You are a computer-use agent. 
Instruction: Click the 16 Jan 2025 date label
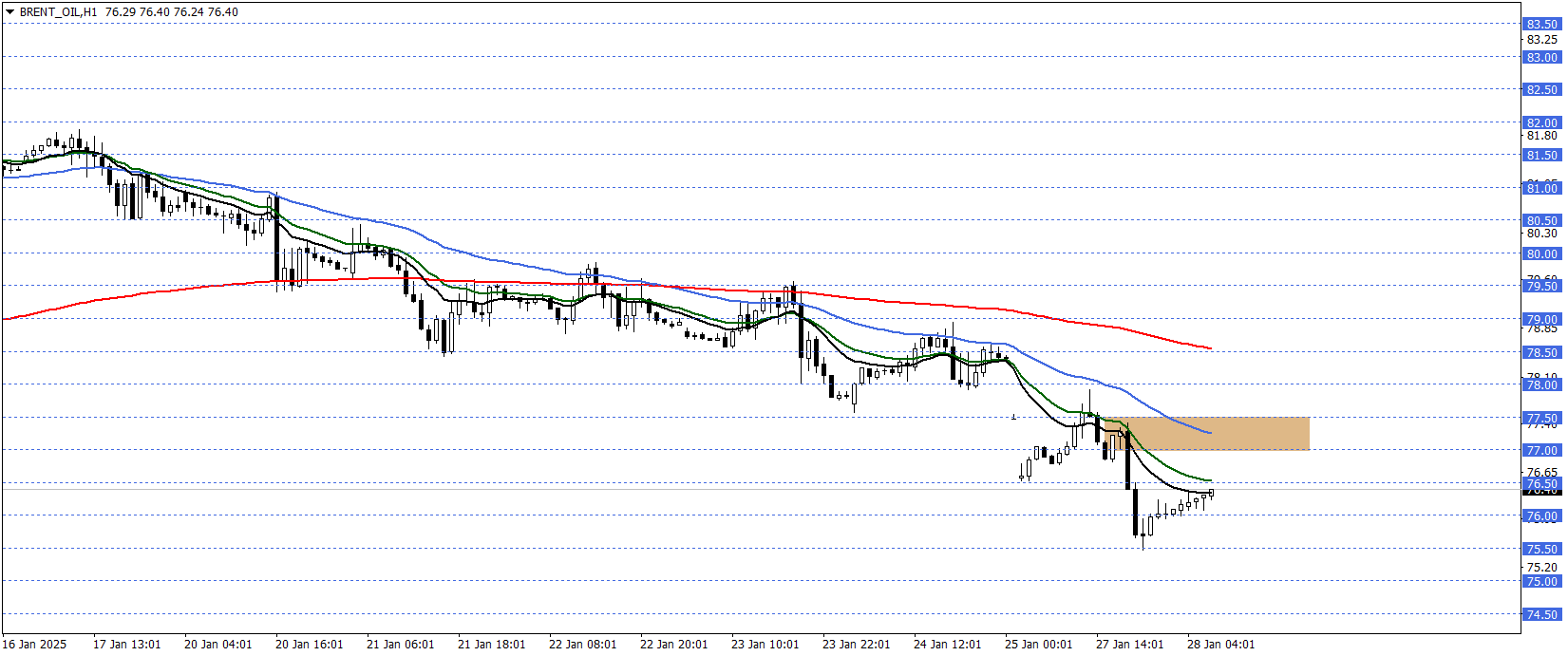pyautogui.click(x=34, y=644)
